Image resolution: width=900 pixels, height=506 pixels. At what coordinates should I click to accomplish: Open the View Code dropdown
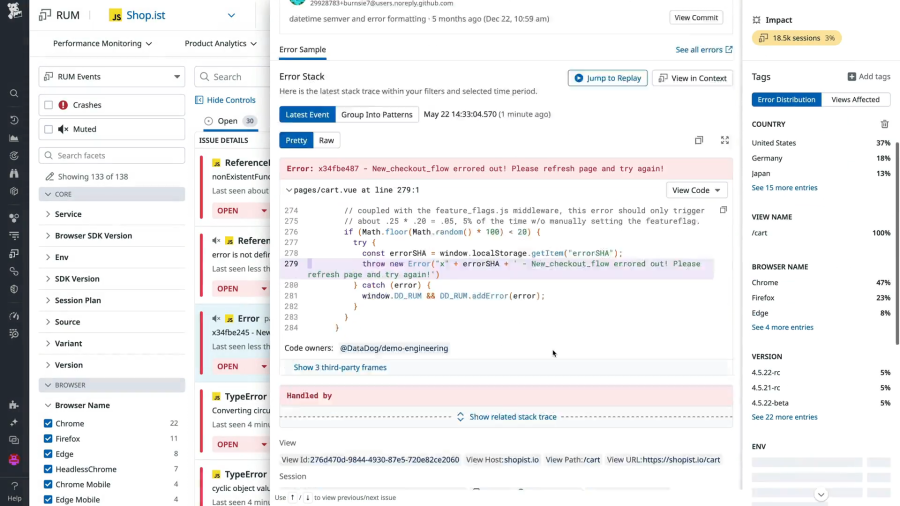pos(696,190)
